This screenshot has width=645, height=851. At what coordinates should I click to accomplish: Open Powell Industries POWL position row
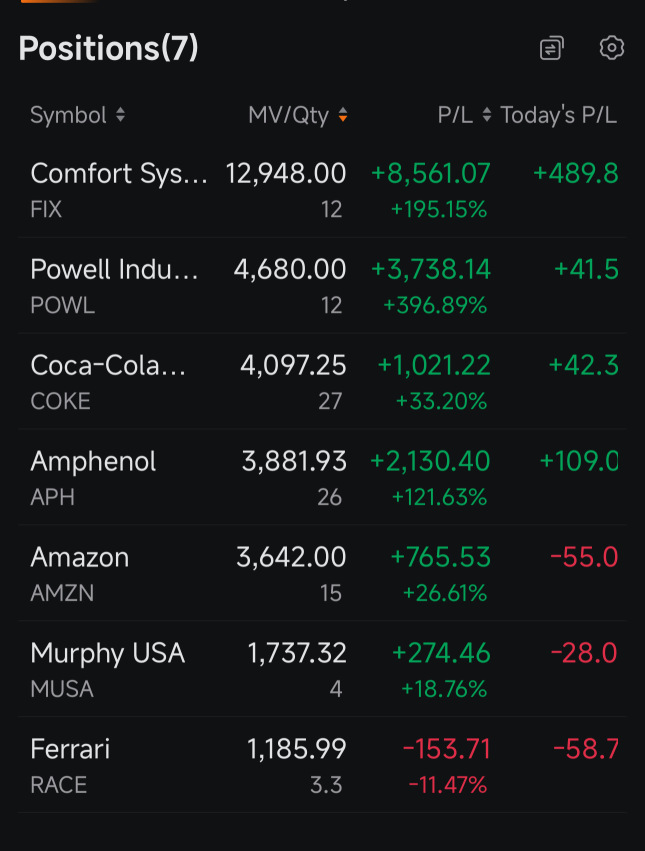click(x=322, y=285)
